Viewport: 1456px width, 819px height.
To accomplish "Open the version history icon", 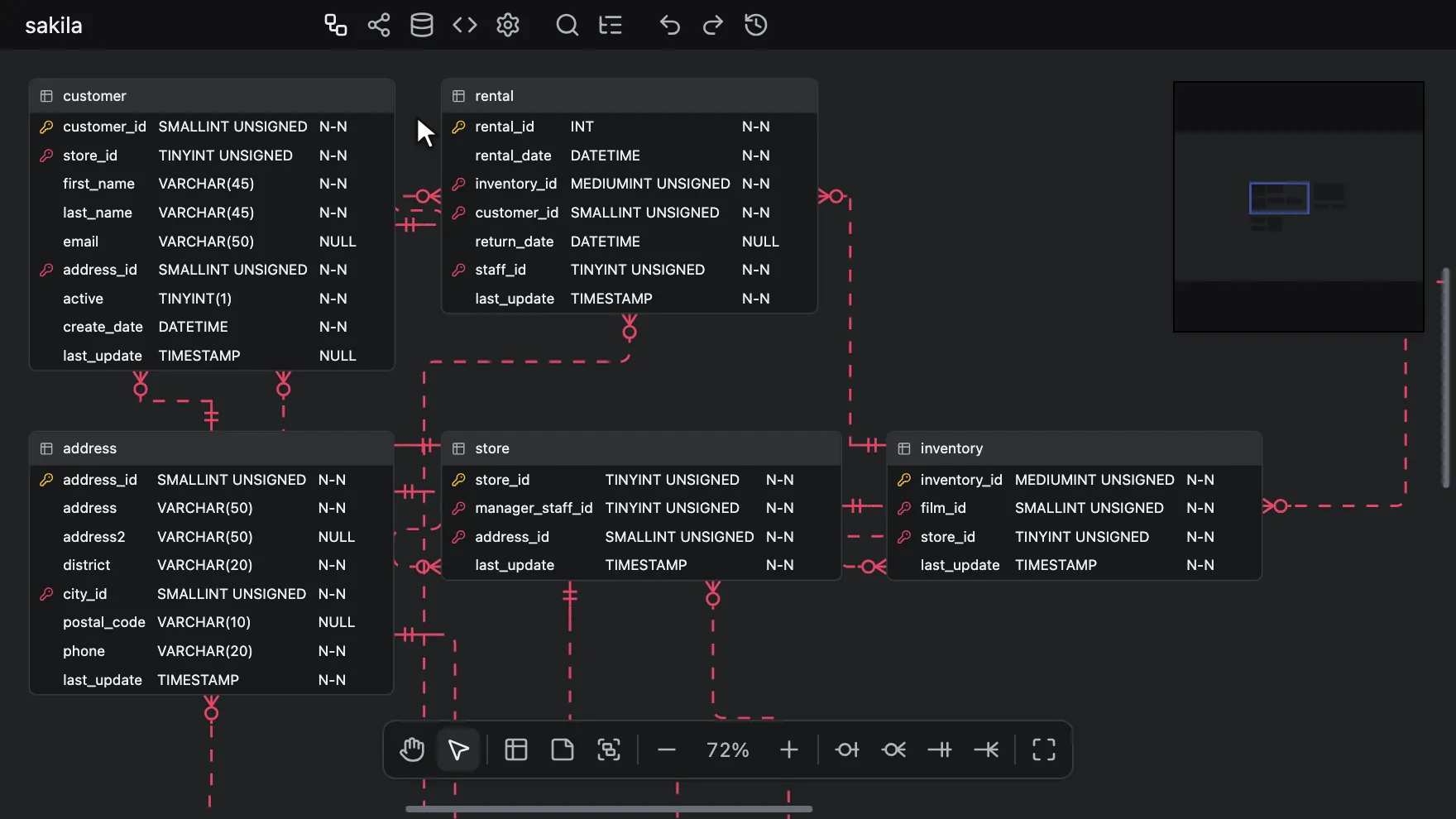I will (756, 25).
